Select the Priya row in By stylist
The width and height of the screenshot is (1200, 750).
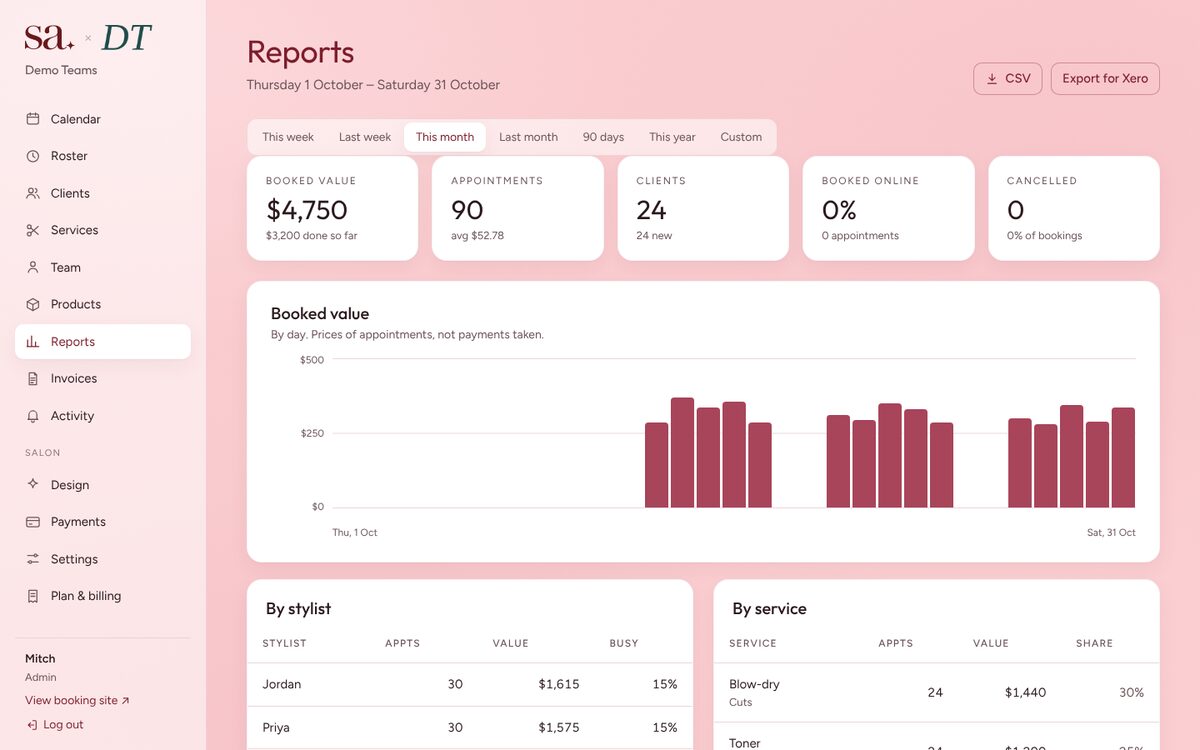[470, 728]
